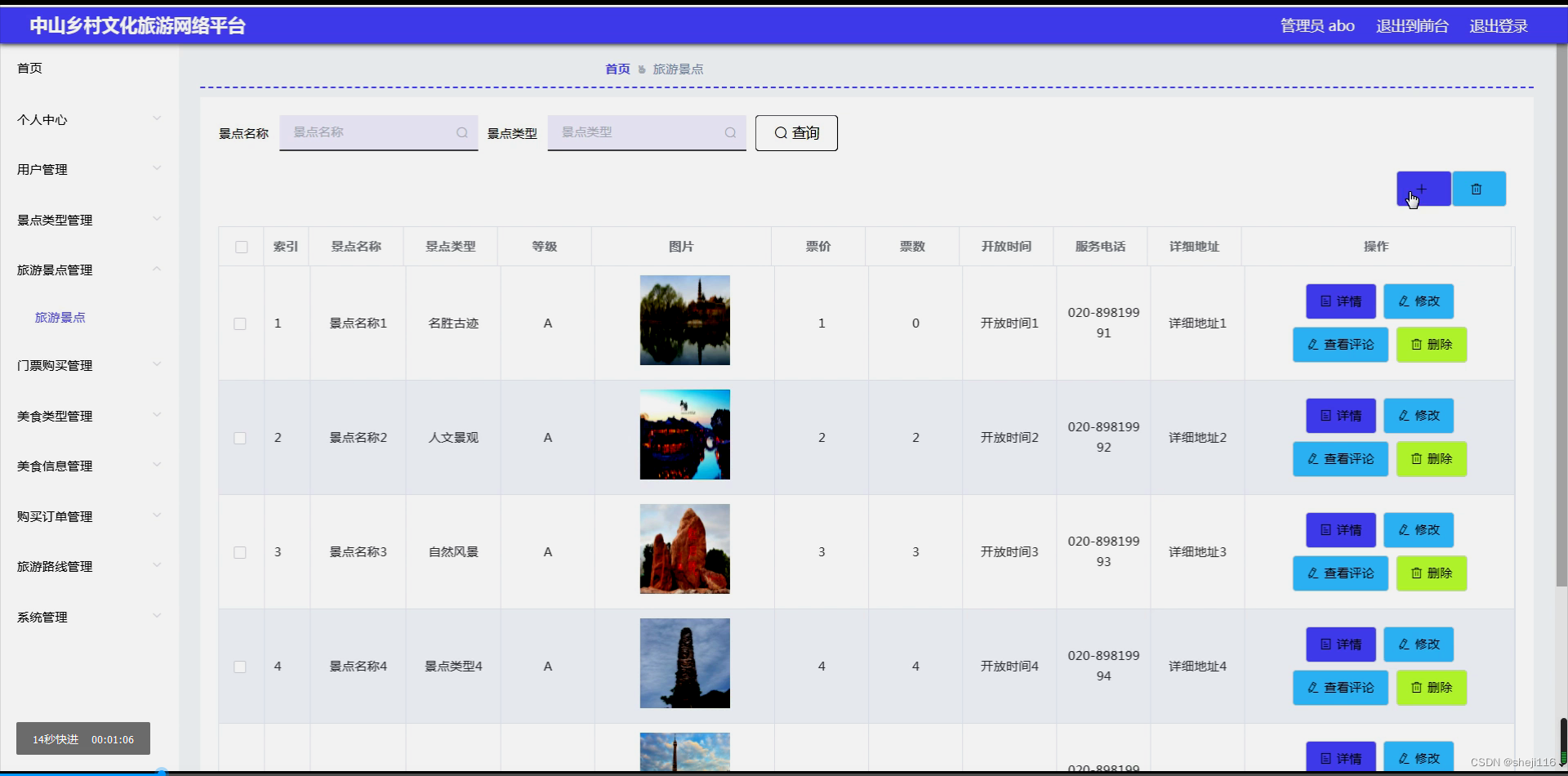Click 首页 in the breadcrumb
This screenshot has height=776, width=1568.
617,69
